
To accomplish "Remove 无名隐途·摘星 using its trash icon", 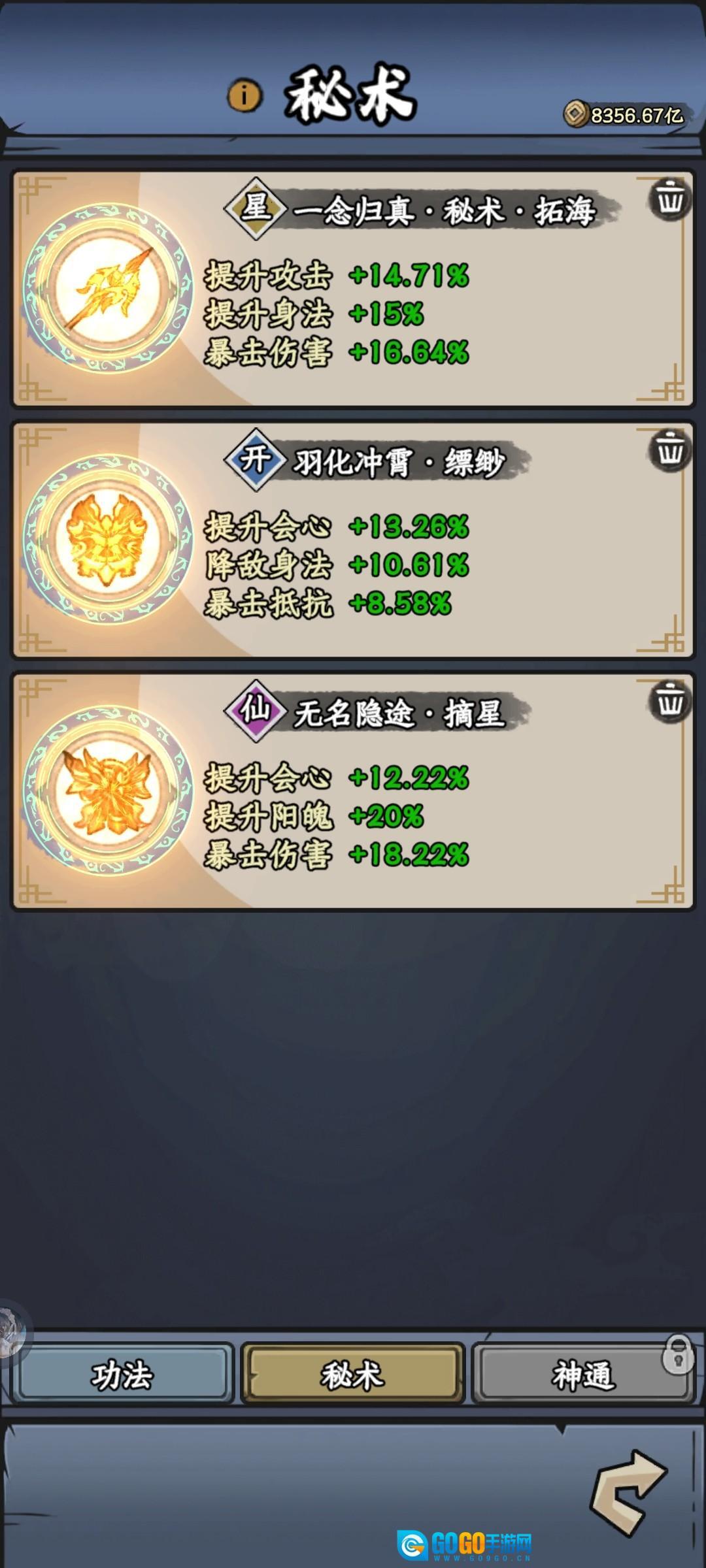I will [x=670, y=702].
